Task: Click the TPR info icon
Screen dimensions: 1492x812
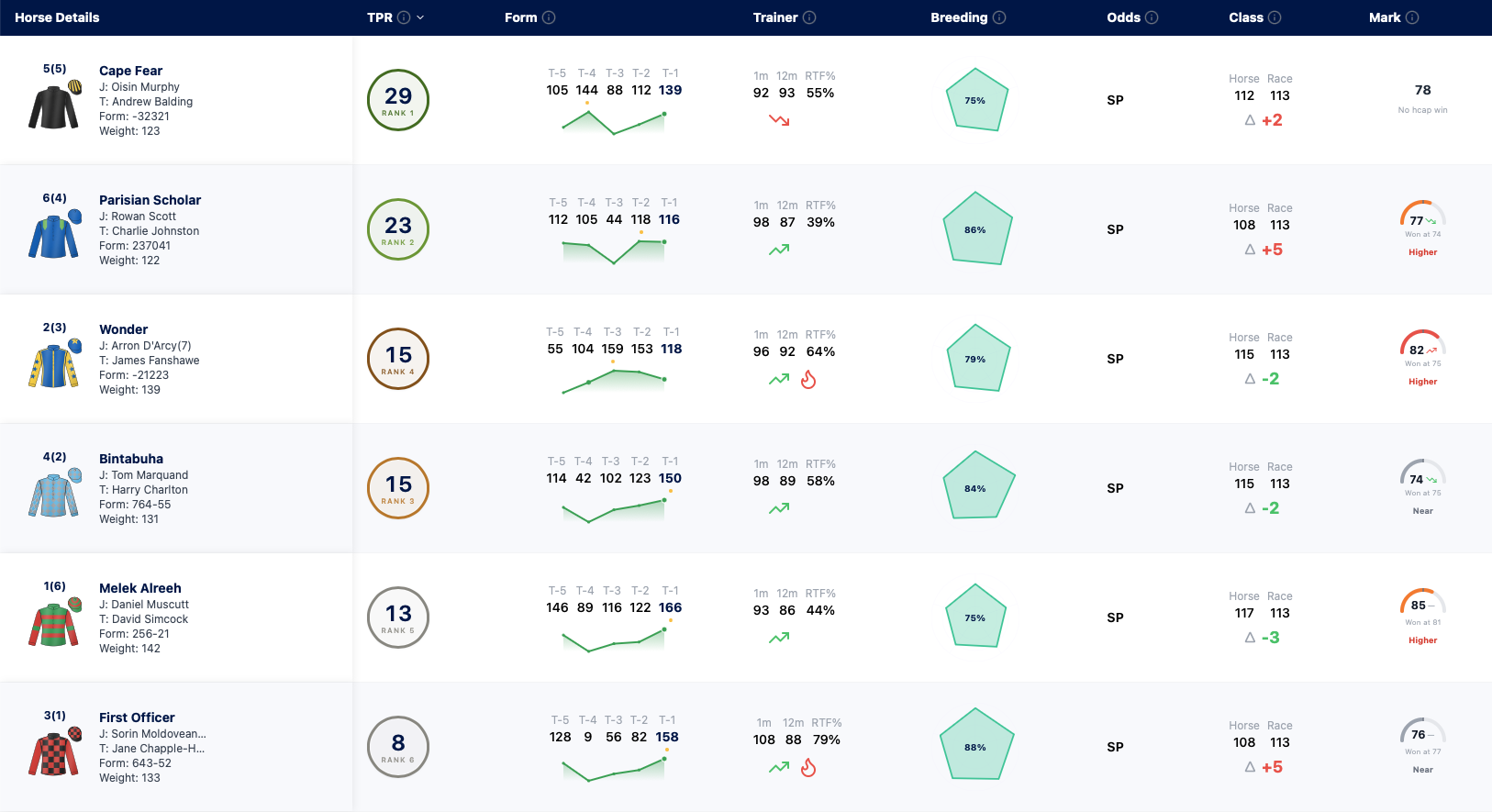Action: 404,17
